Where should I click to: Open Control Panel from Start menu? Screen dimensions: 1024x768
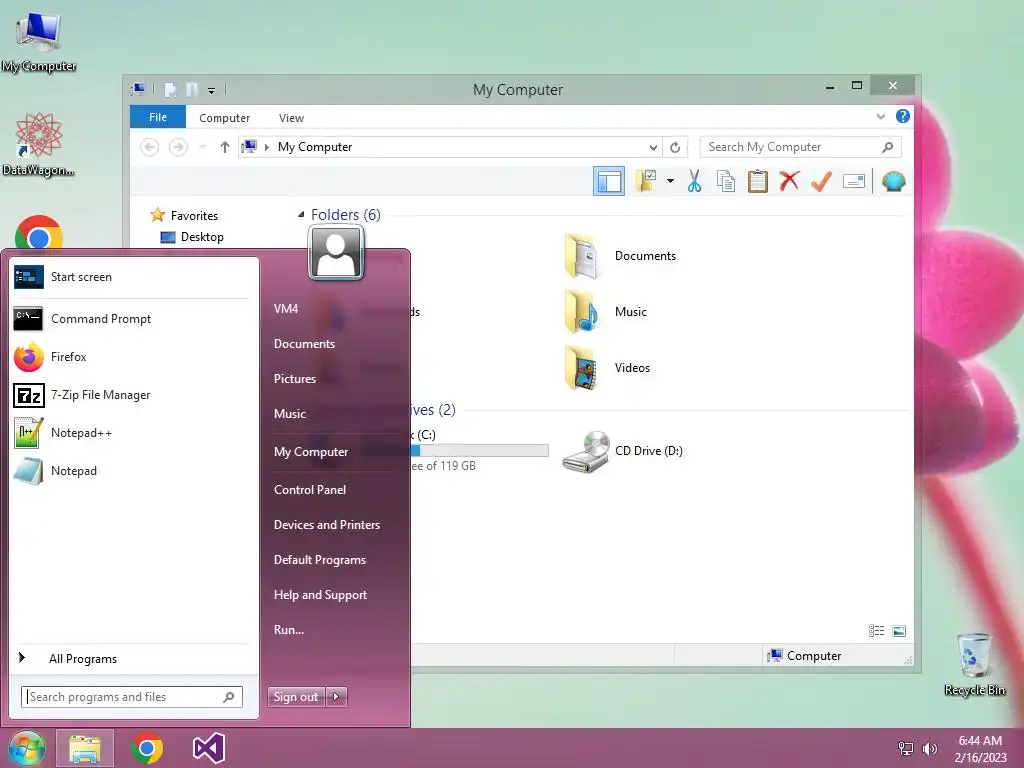[x=310, y=490]
